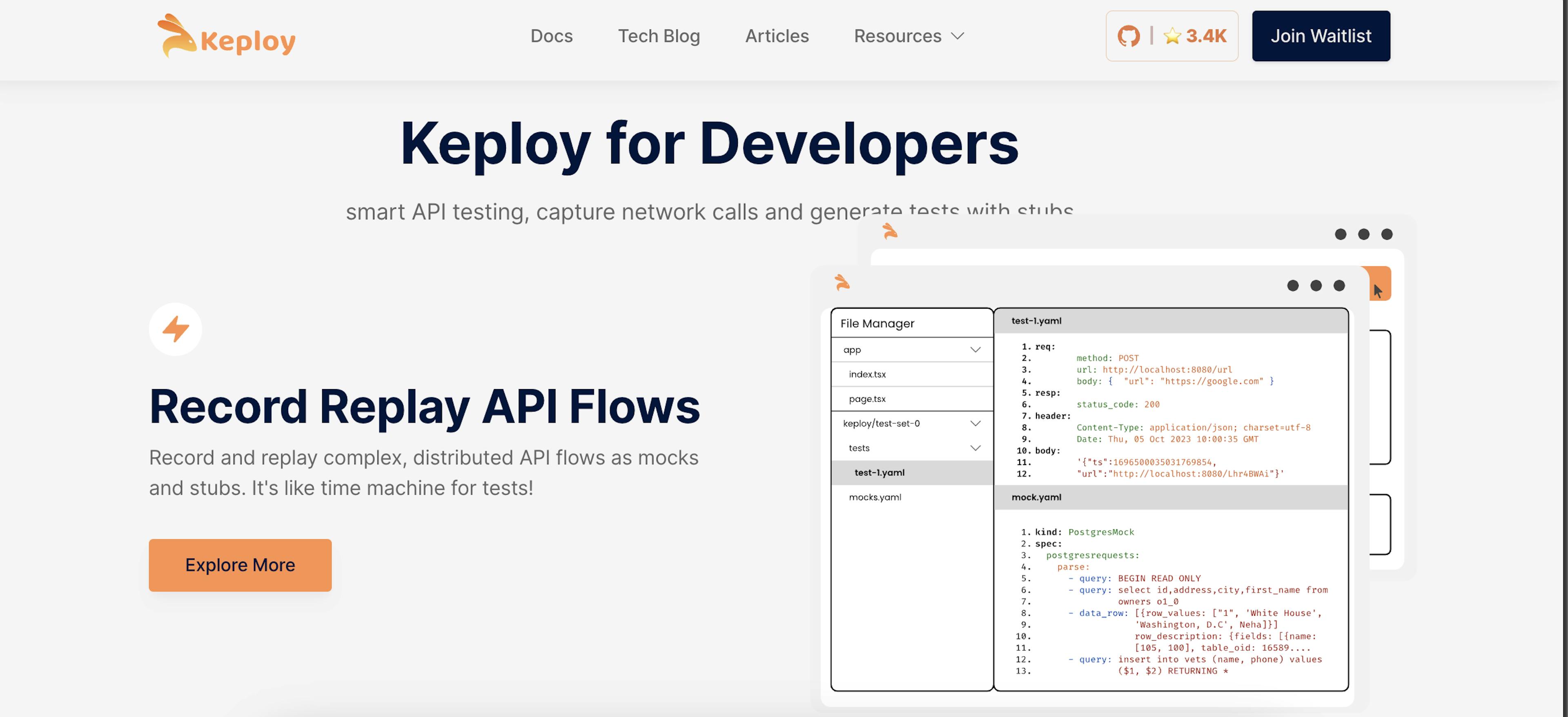Click the GitHub octocat icon

tap(1128, 36)
